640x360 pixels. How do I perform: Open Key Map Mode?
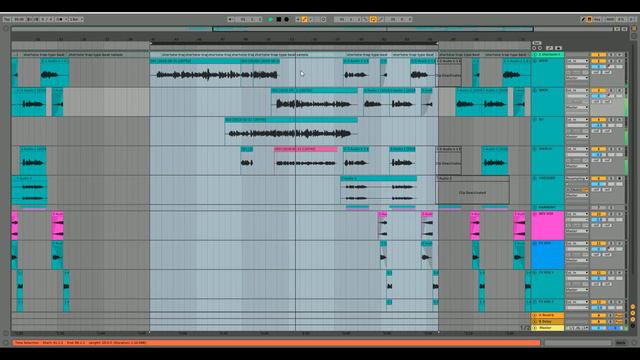[598, 19]
